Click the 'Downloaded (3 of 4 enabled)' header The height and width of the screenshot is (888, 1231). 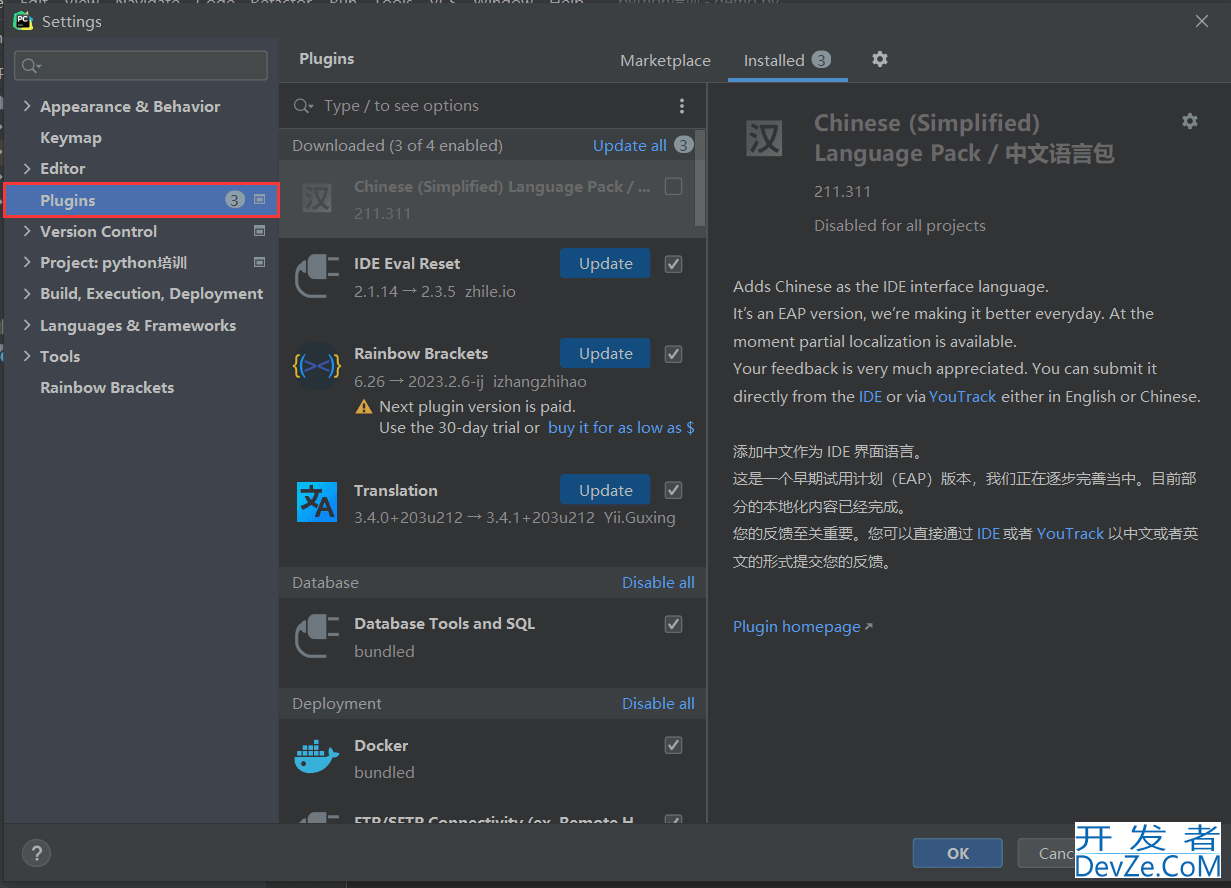397,146
